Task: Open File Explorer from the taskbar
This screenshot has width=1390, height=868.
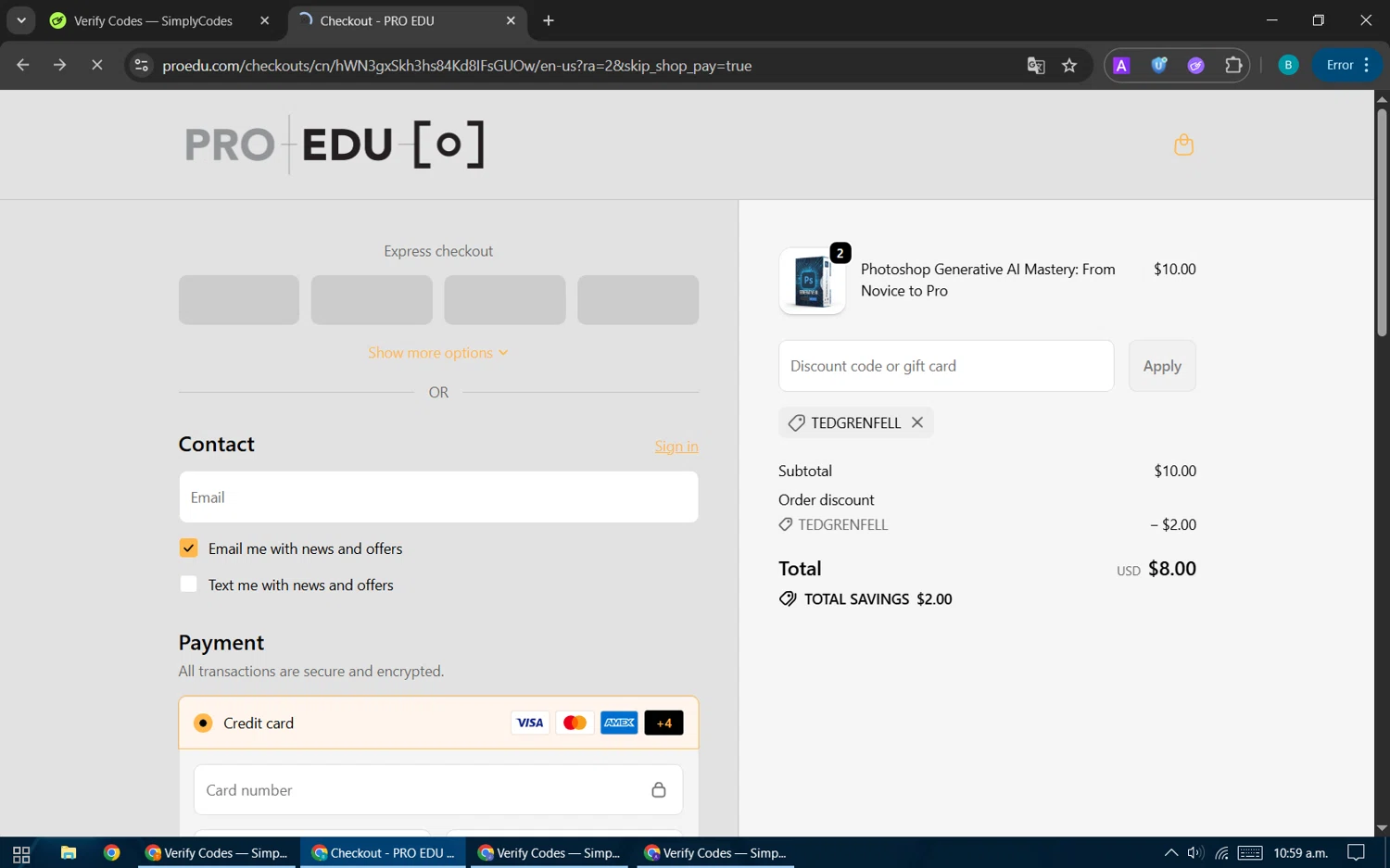Action: pos(69,853)
